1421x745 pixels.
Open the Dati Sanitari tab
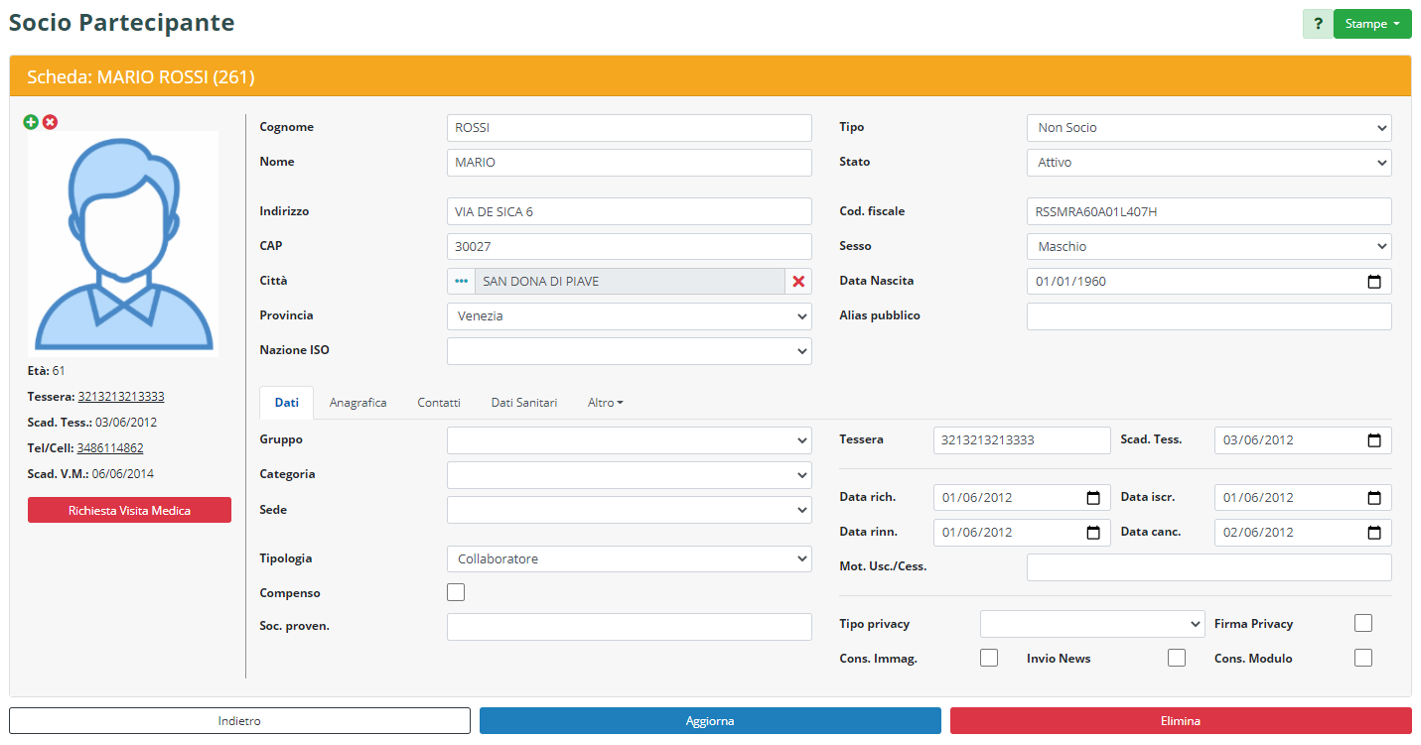tap(524, 403)
